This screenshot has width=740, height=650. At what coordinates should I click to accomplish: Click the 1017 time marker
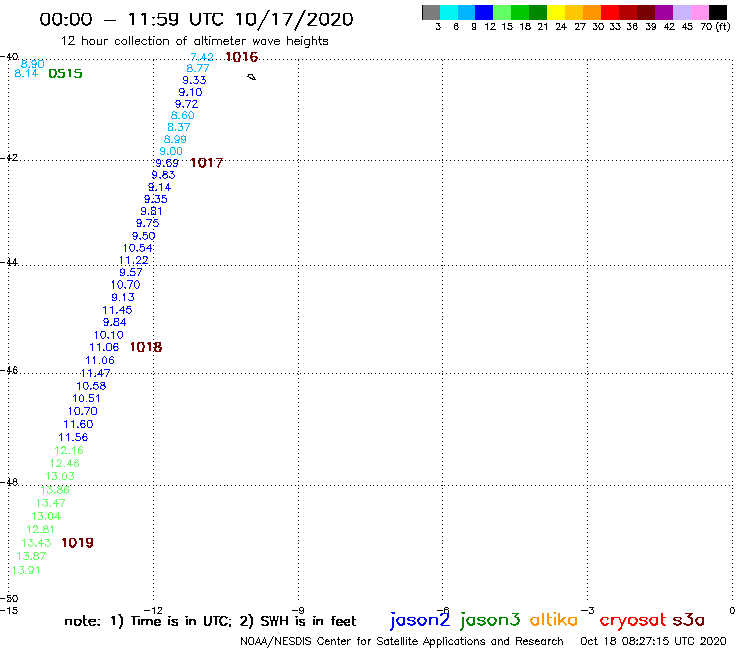click(x=206, y=163)
